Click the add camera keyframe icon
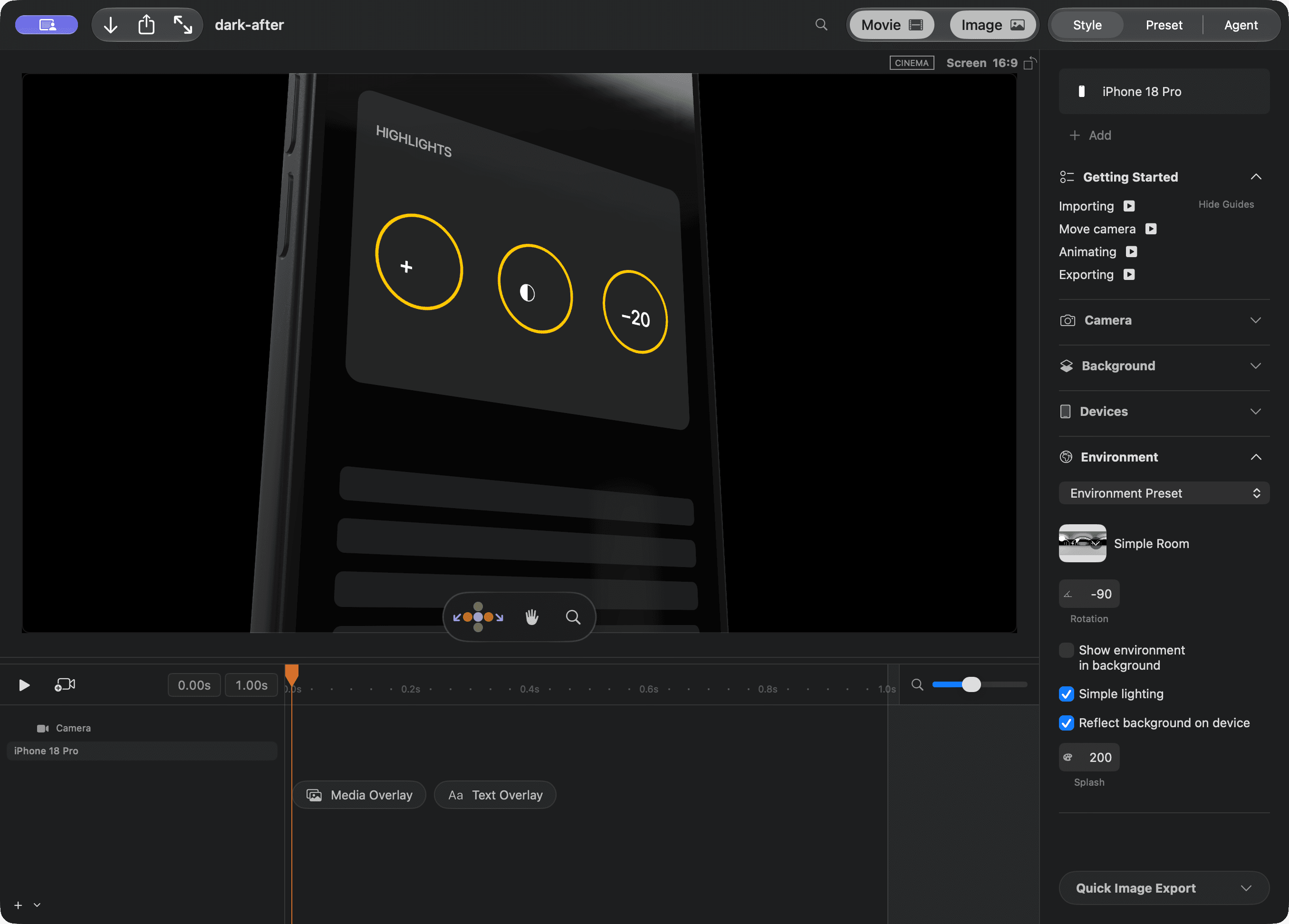Screen dimensions: 1289x924 (65, 685)
